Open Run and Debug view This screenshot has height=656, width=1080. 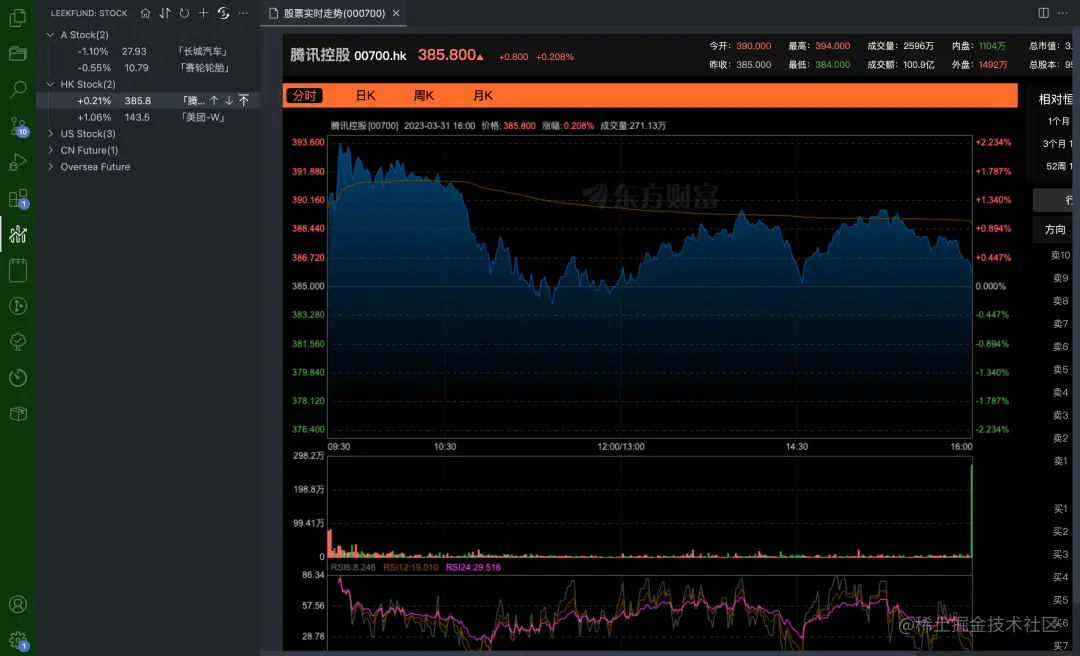pyautogui.click(x=18, y=162)
